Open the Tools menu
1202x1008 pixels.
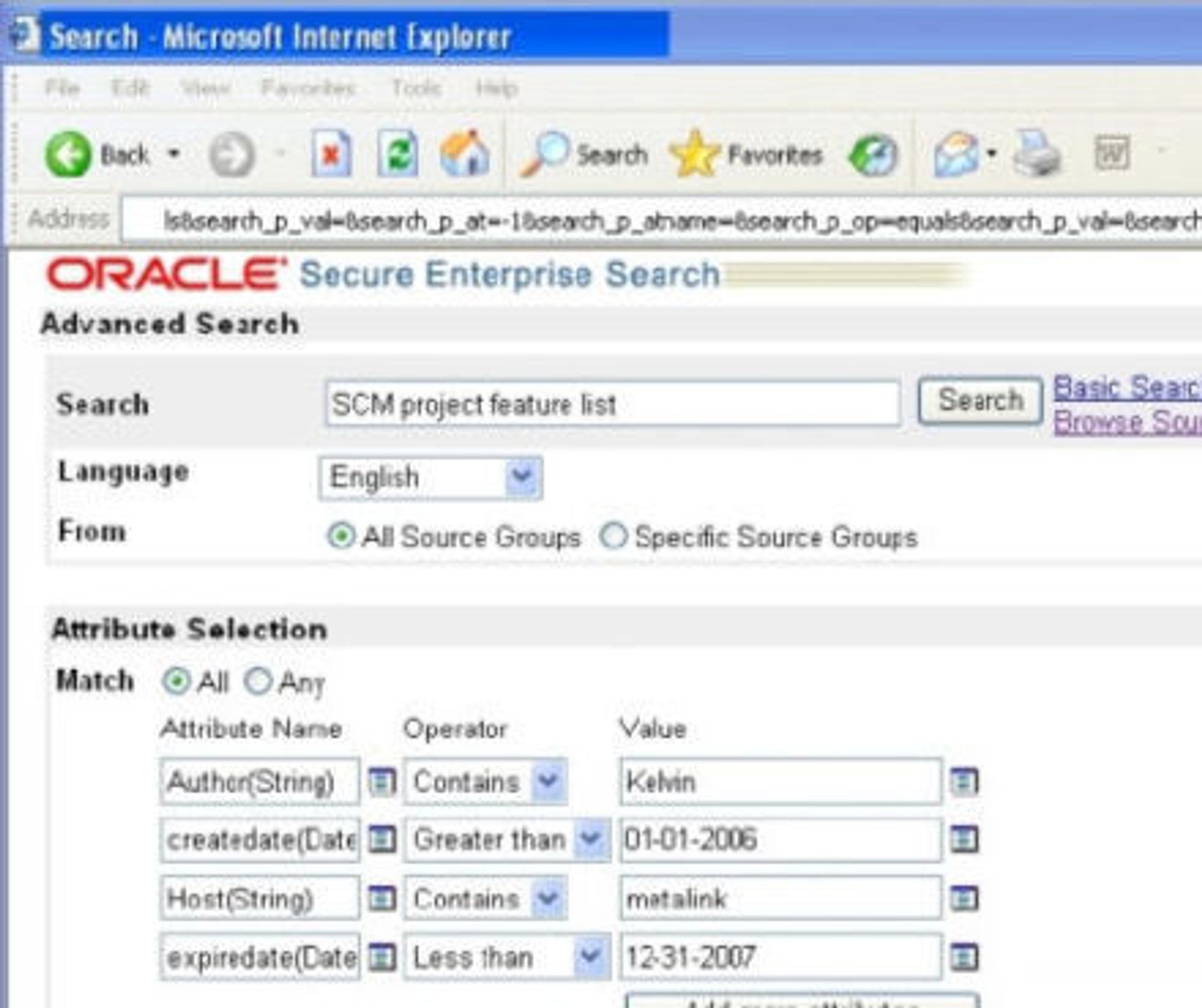click(416, 88)
